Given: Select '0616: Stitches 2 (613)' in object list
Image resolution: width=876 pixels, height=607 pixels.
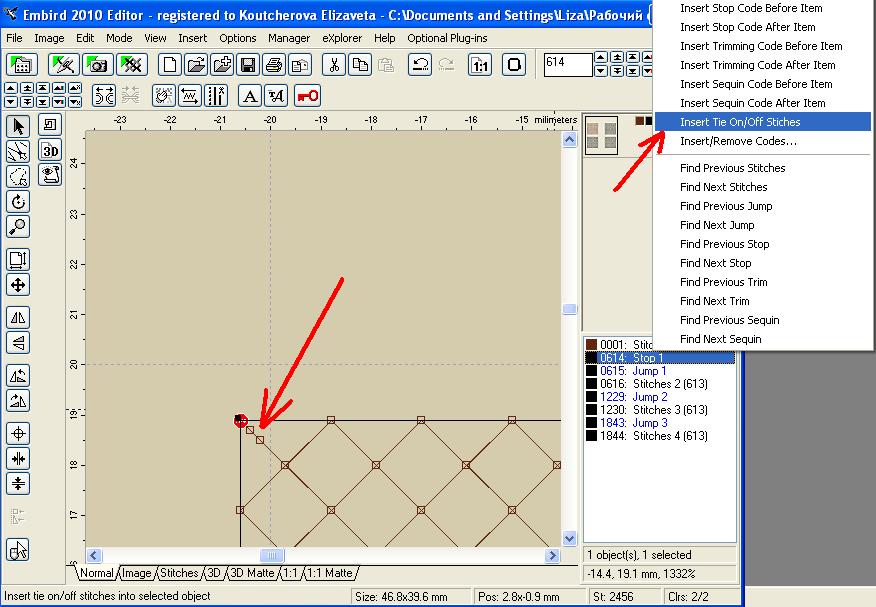Looking at the screenshot, I should coord(654,384).
